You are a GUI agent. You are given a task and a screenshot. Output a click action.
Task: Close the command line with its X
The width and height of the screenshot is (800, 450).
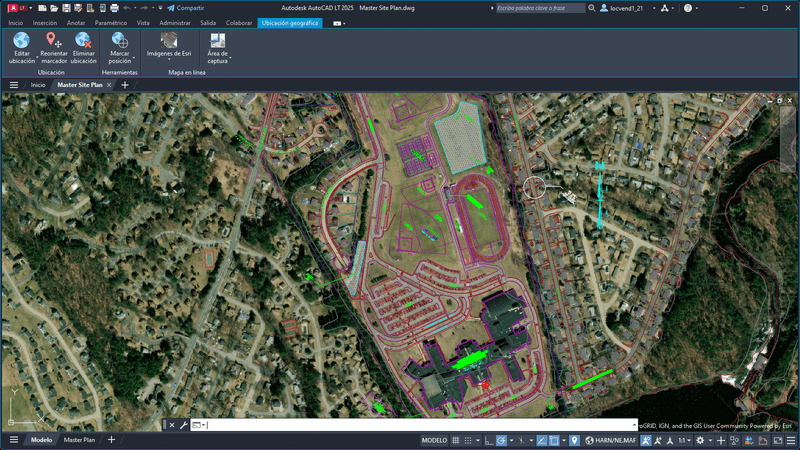(172, 425)
